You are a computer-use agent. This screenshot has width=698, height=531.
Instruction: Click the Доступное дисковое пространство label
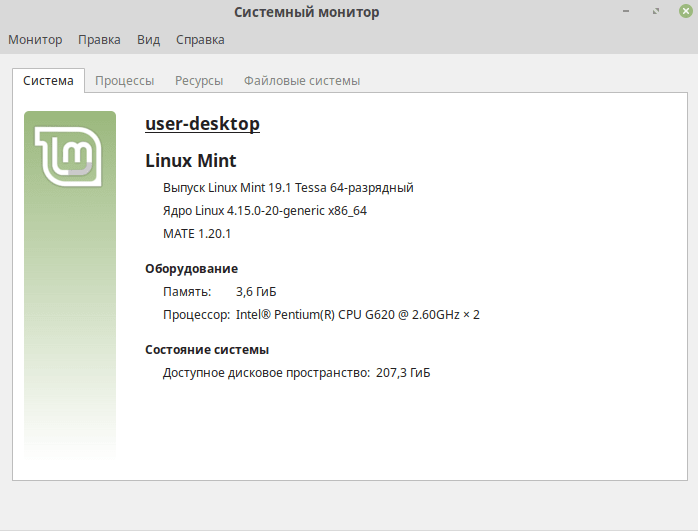(266, 373)
